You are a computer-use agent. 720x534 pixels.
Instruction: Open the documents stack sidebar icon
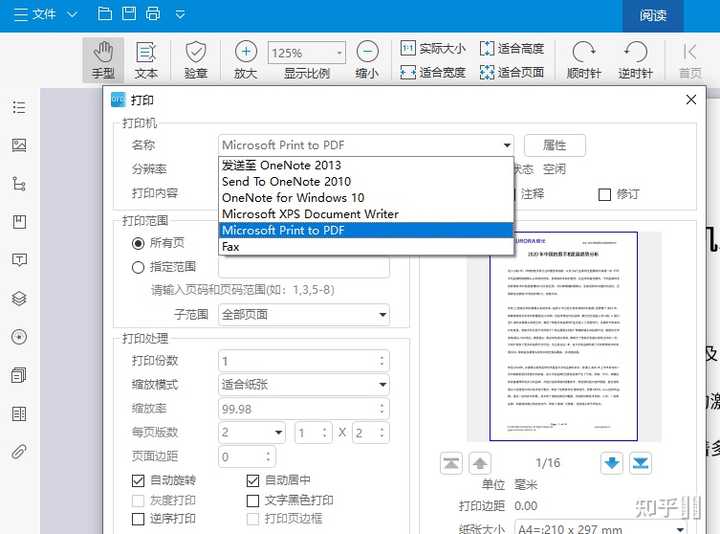click(19, 375)
